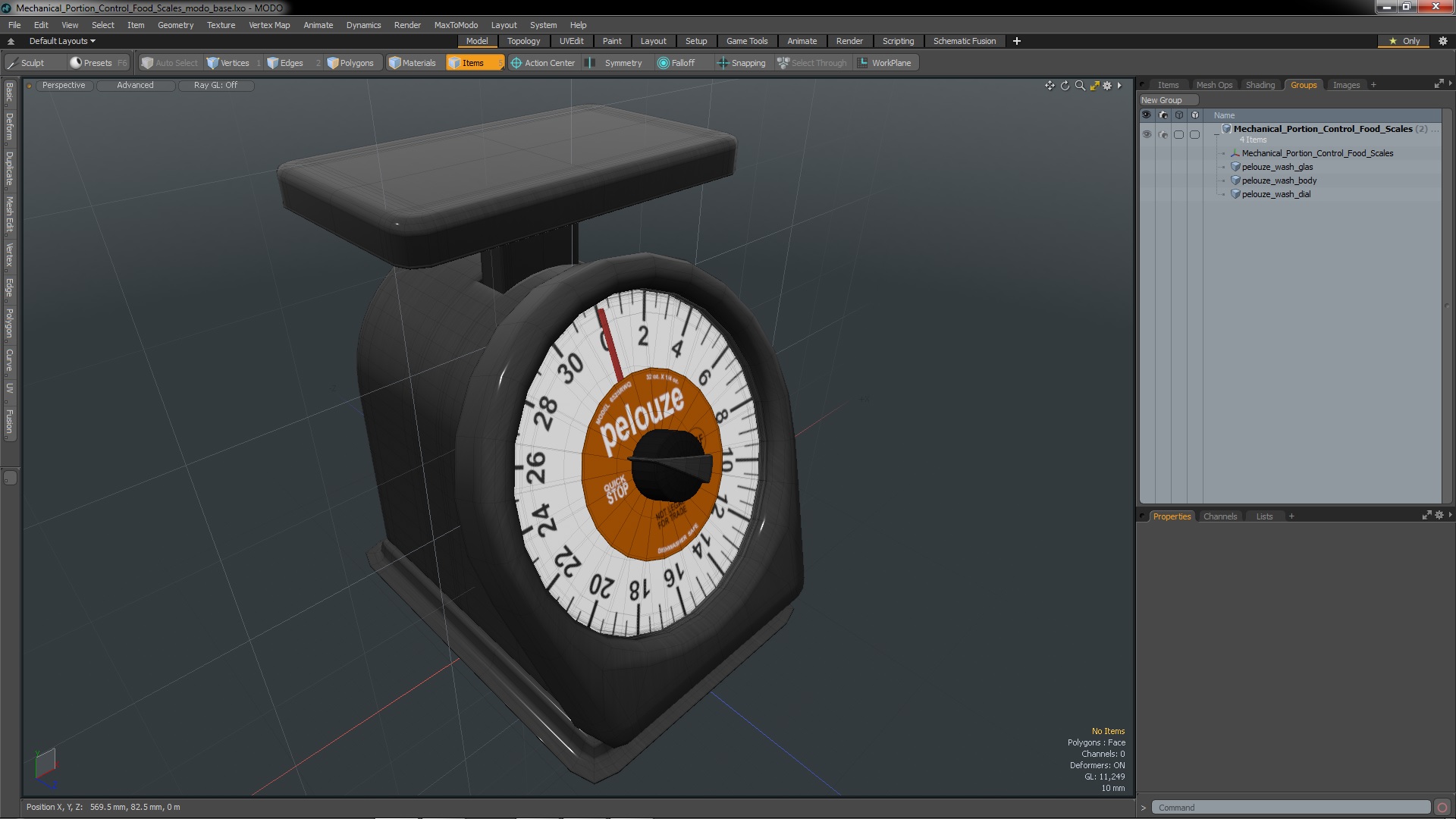
Task: Click the viewport rotate icon
Action: click(1065, 86)
